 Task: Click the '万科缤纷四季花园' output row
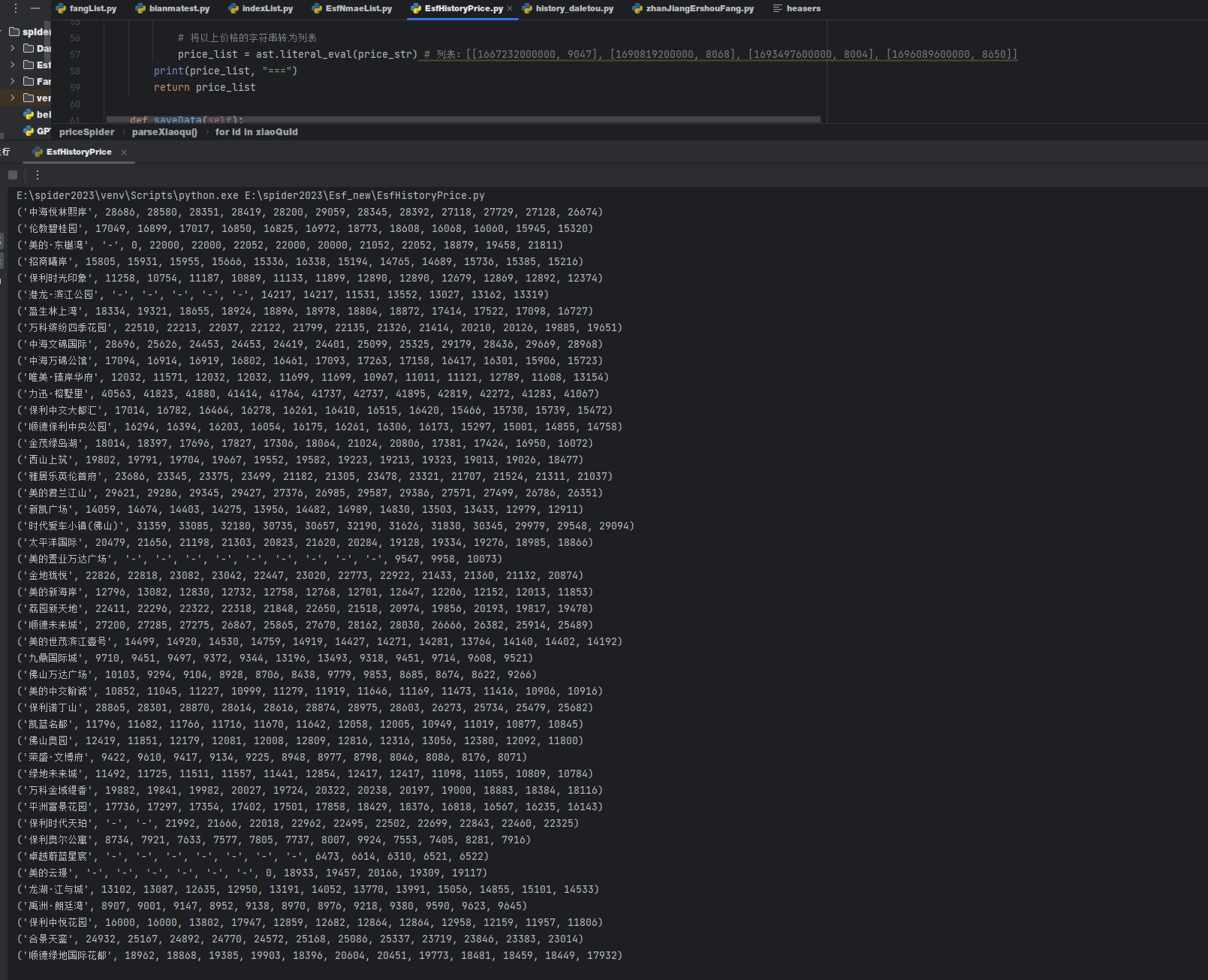pos(320,328)
